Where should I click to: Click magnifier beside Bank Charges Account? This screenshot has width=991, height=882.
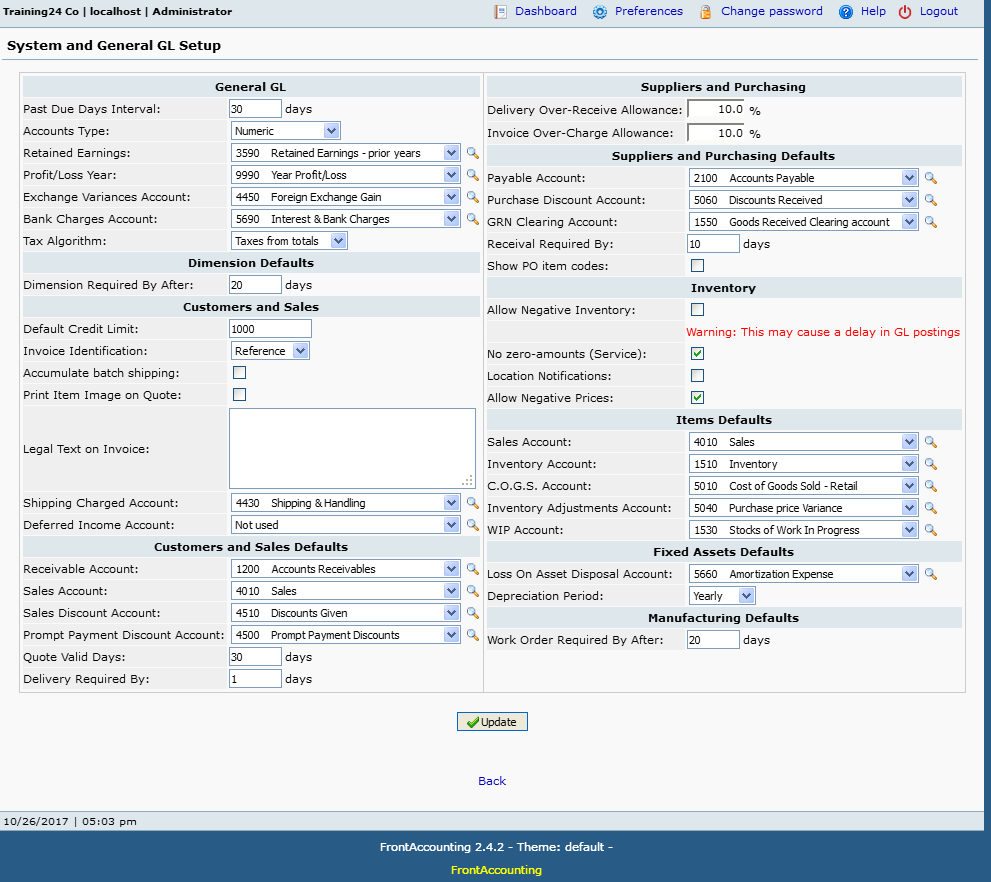click(x=472, y=219)
